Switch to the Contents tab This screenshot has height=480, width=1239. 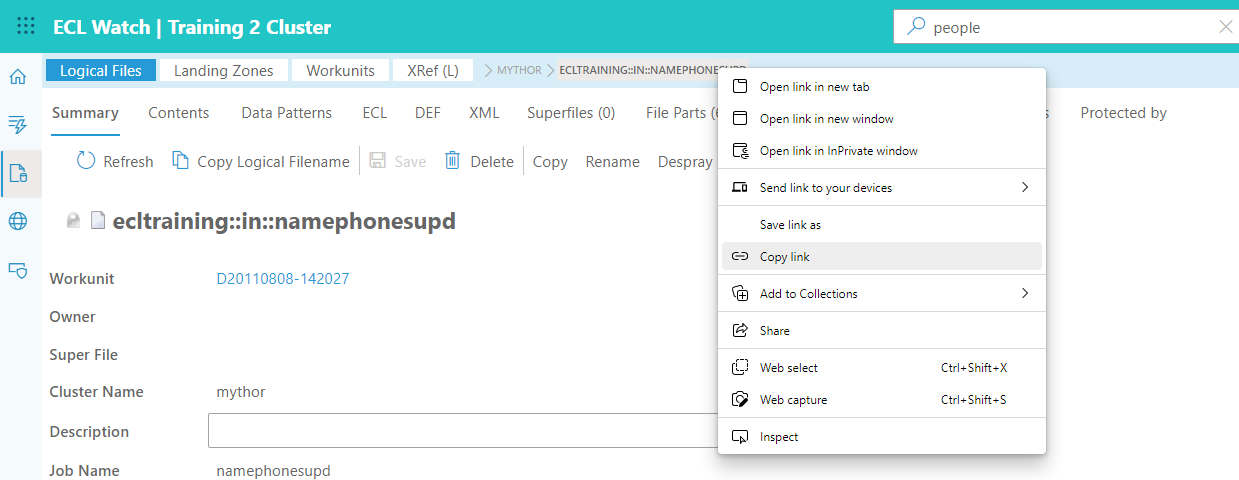pyautogui.click(x=179, y=113)
